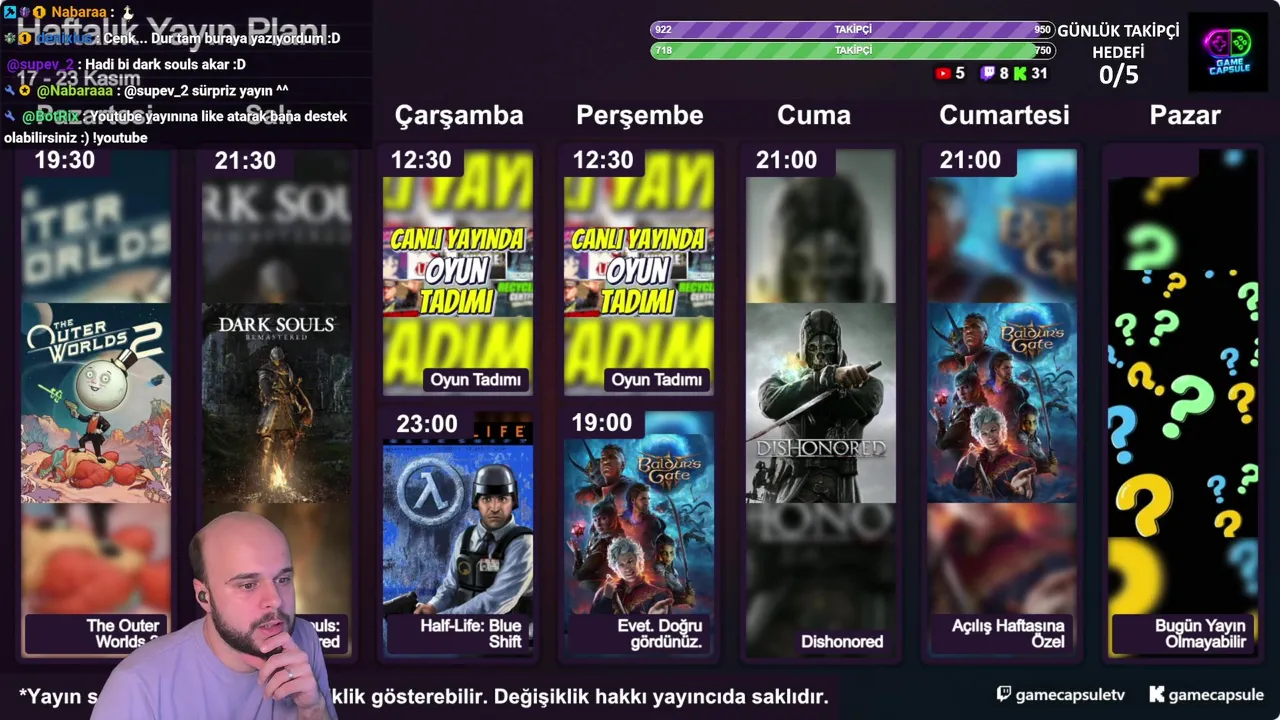The image size is (1280, 720).
Task: Click the Kick icon beside gamecapsule footer
Action: (x=1156, y=694)
